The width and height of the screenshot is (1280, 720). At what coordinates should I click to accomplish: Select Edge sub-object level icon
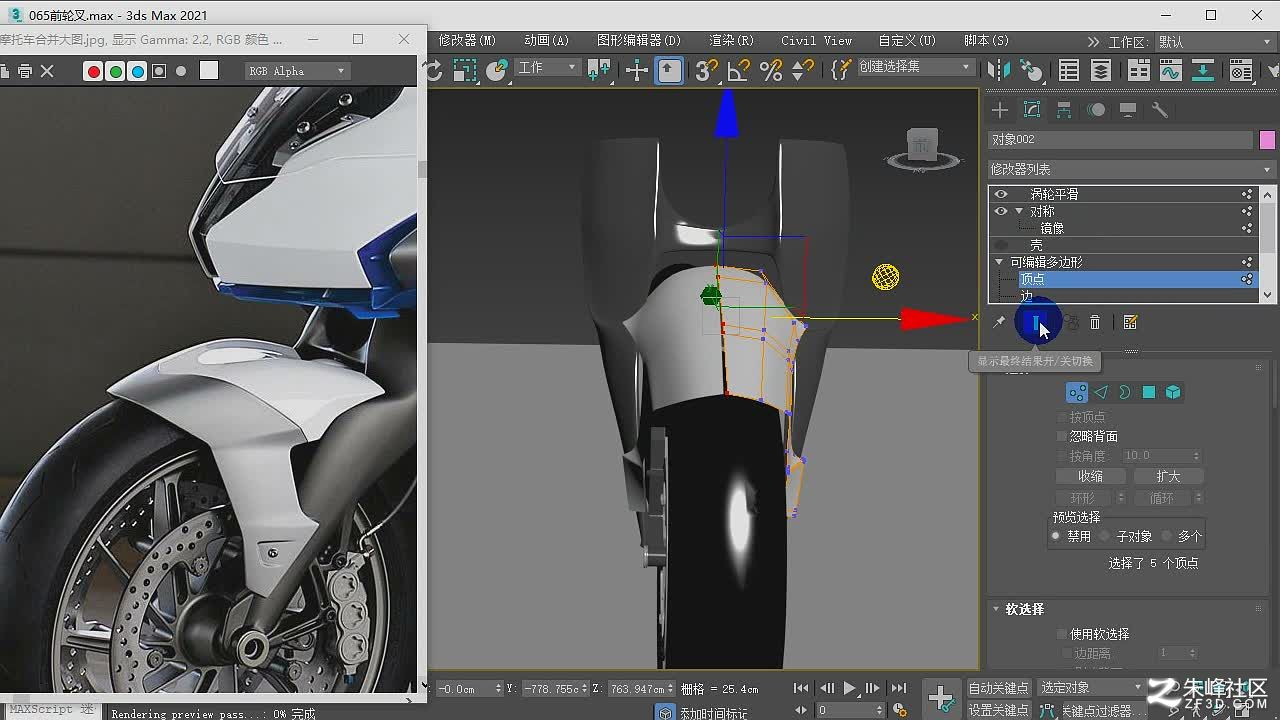1101,392
